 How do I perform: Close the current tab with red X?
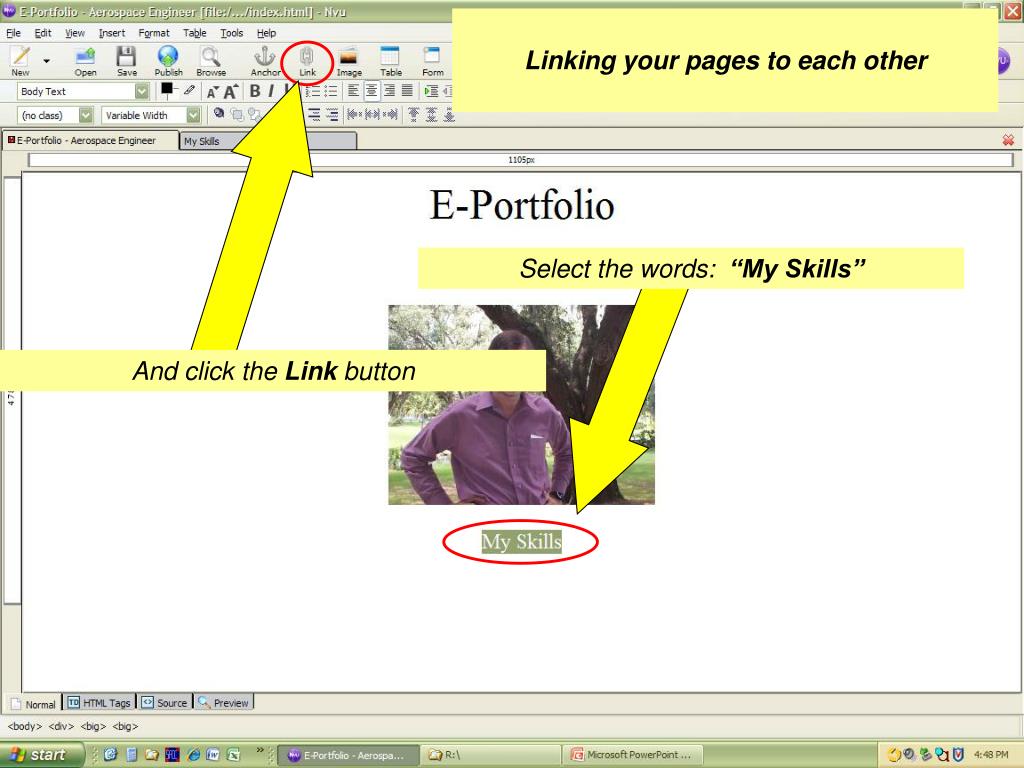click(1008, 140)
